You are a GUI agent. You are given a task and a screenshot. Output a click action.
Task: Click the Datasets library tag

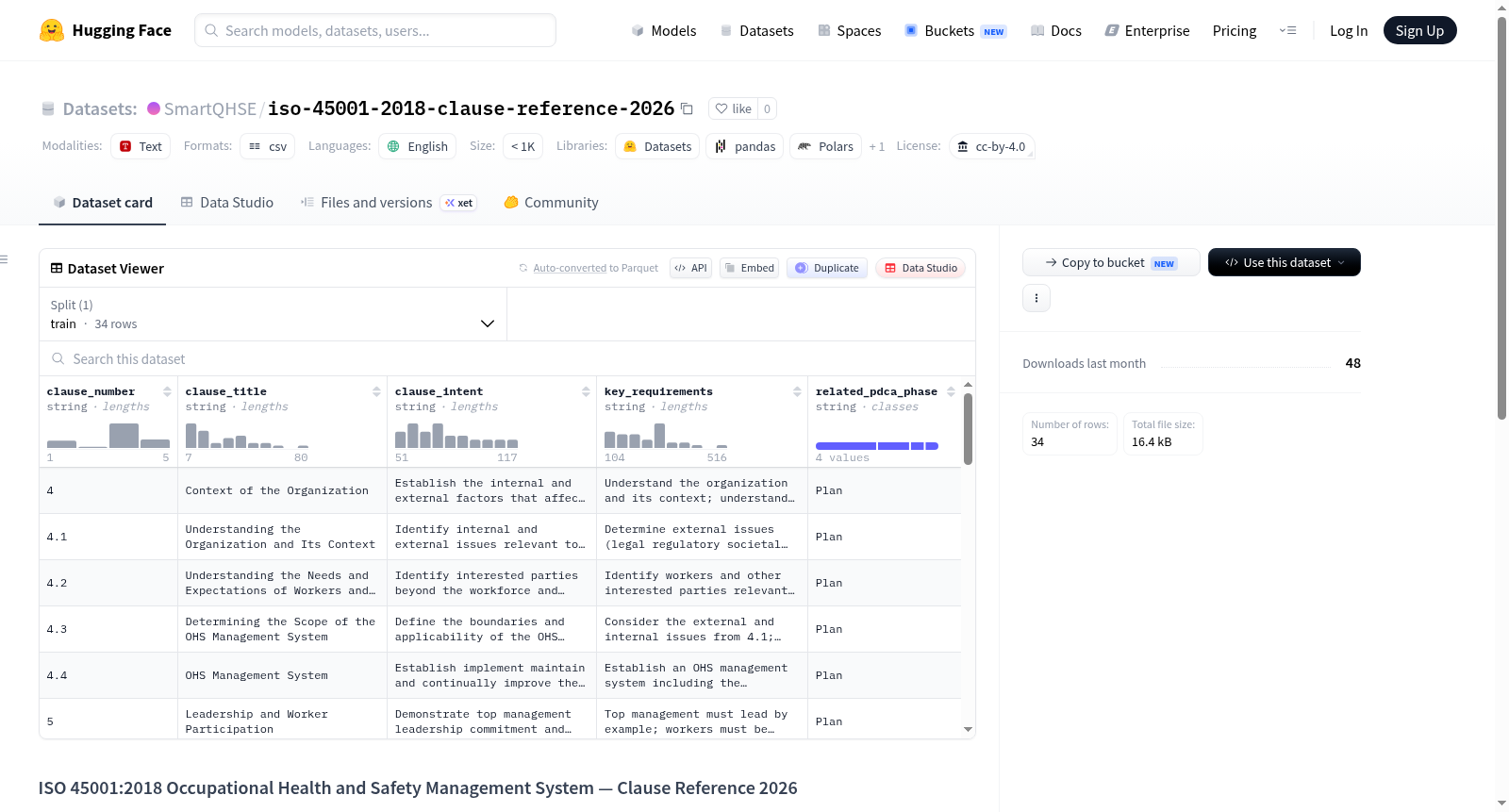pyautogui.click(x=657, y=146)
